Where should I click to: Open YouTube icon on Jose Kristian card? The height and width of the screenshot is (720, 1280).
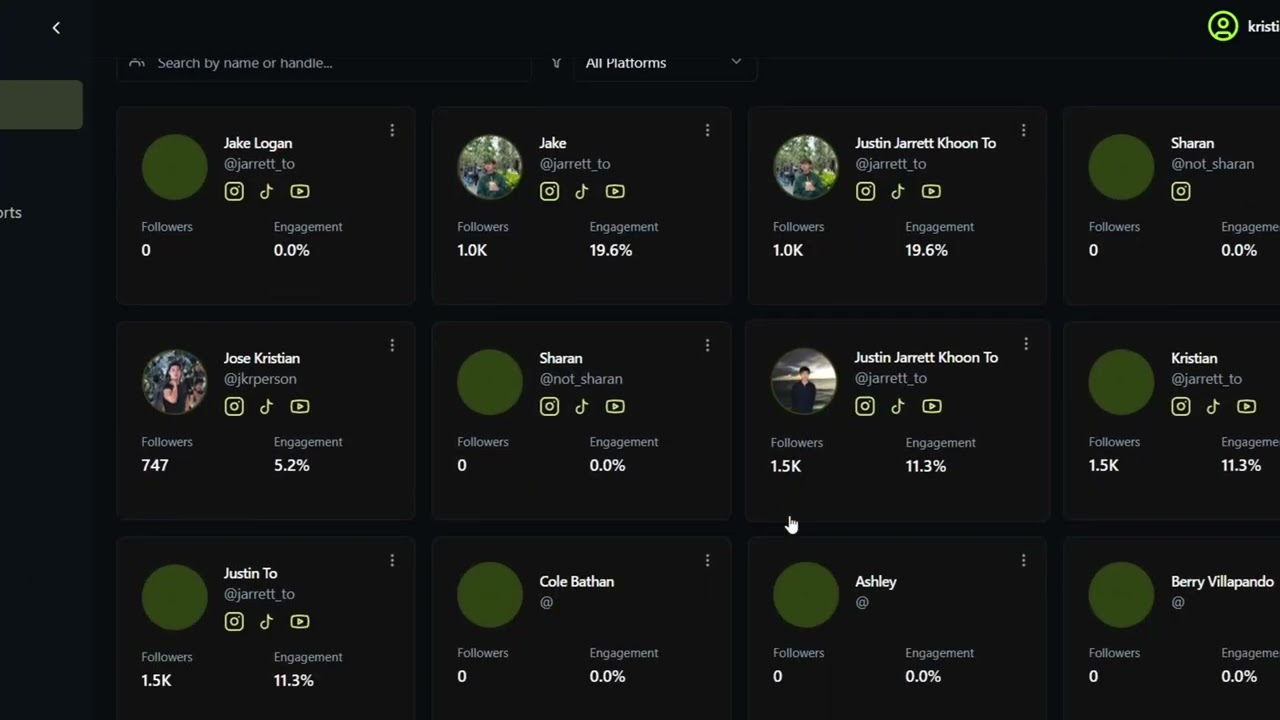299,406
